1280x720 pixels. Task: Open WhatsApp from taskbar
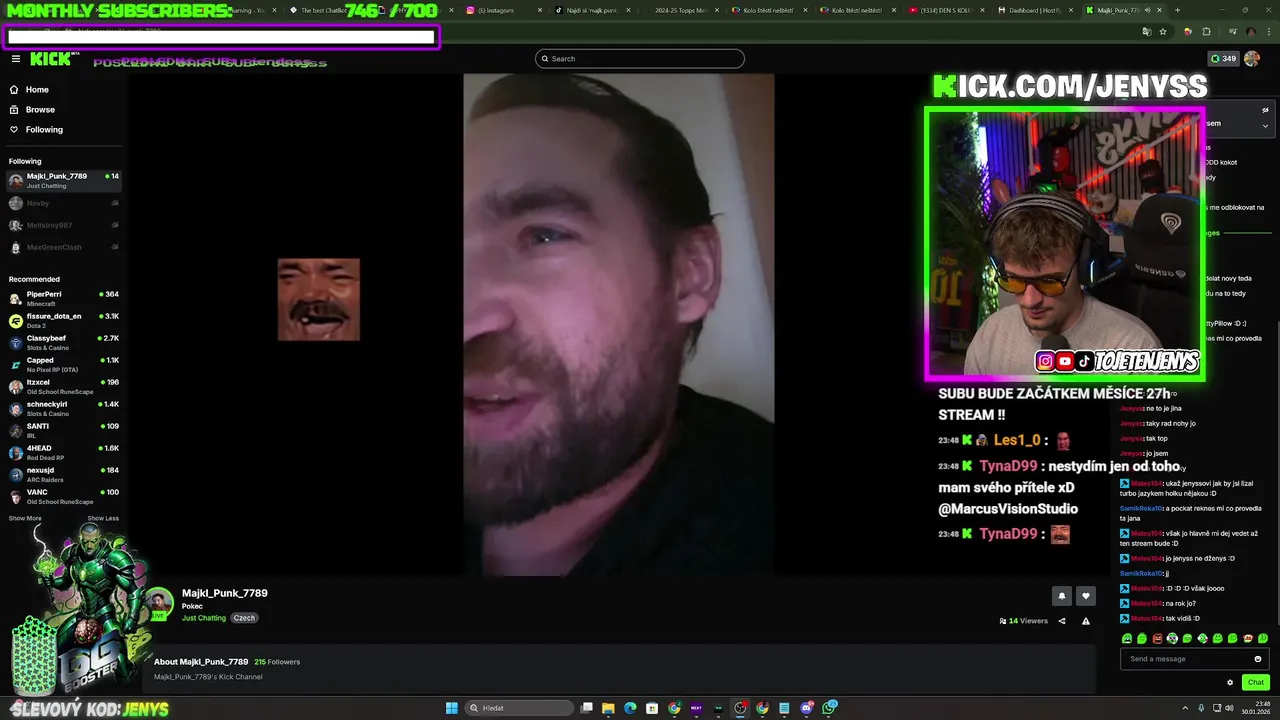point(829,708)
